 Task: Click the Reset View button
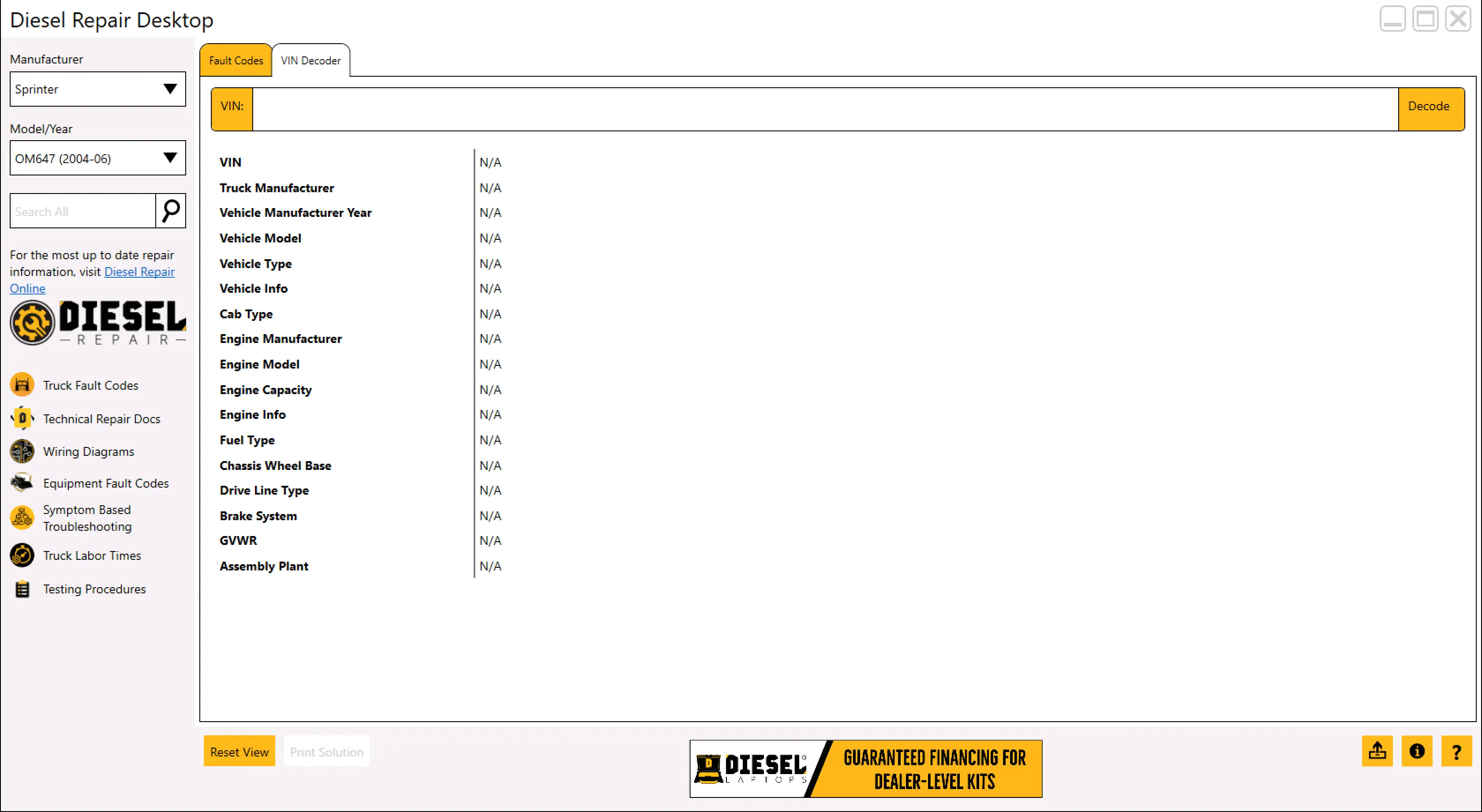coord(240,752)
